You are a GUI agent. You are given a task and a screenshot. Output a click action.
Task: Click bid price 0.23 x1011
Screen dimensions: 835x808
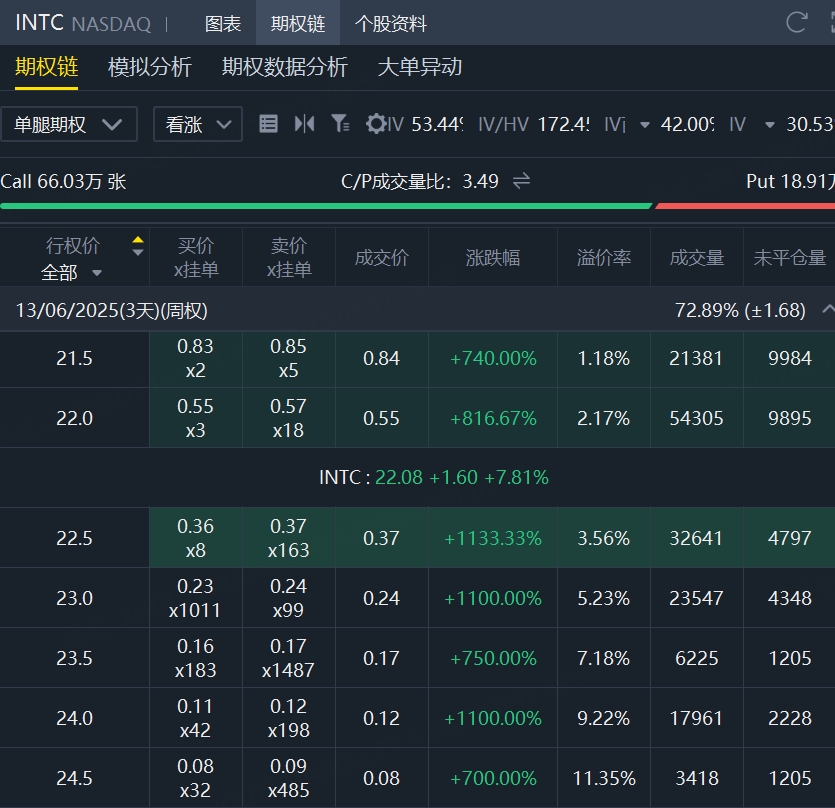pyautogui.click(x=195, y=598)
